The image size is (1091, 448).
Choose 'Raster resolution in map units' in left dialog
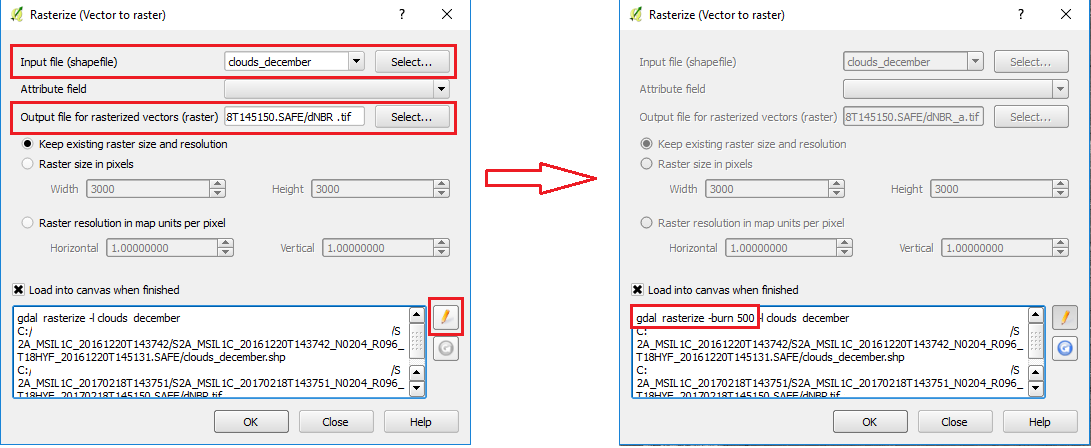[28, 223]
